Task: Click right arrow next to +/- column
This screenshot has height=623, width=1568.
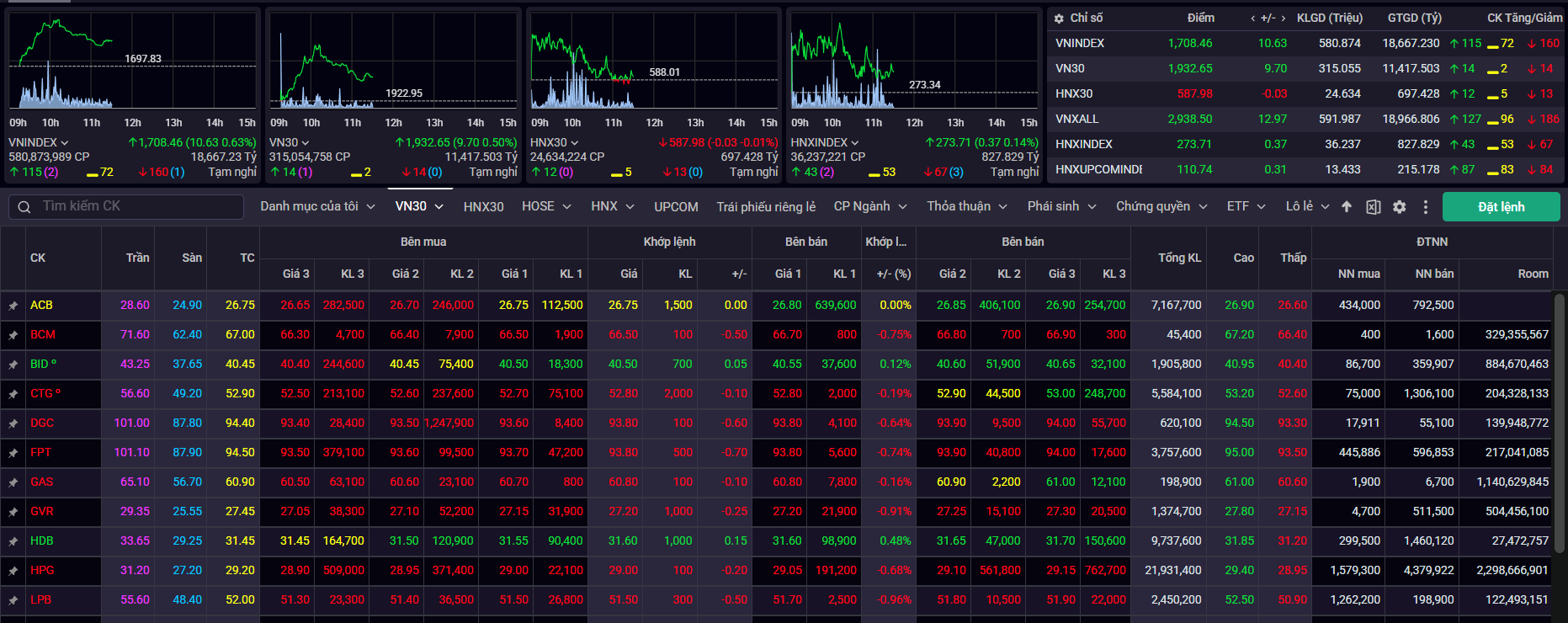Action: click(1284, 19)
